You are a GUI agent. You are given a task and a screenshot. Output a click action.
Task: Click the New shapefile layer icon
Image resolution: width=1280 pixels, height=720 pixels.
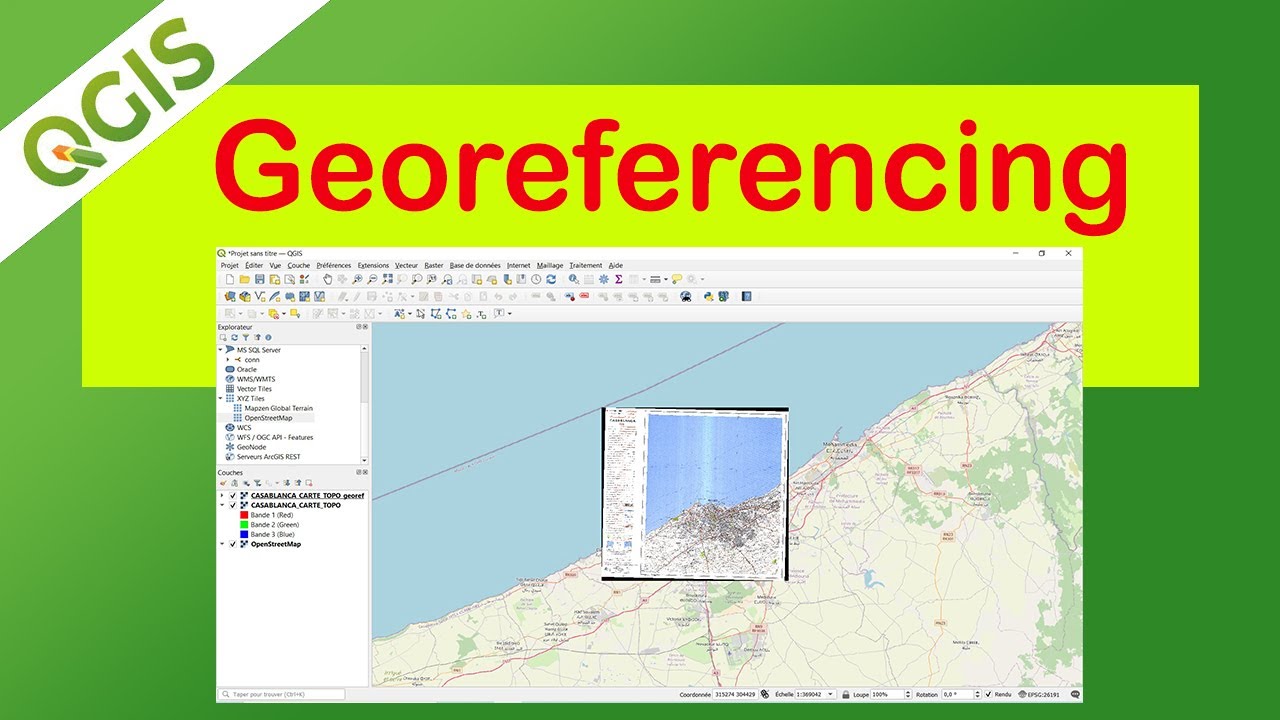point(260,296)
